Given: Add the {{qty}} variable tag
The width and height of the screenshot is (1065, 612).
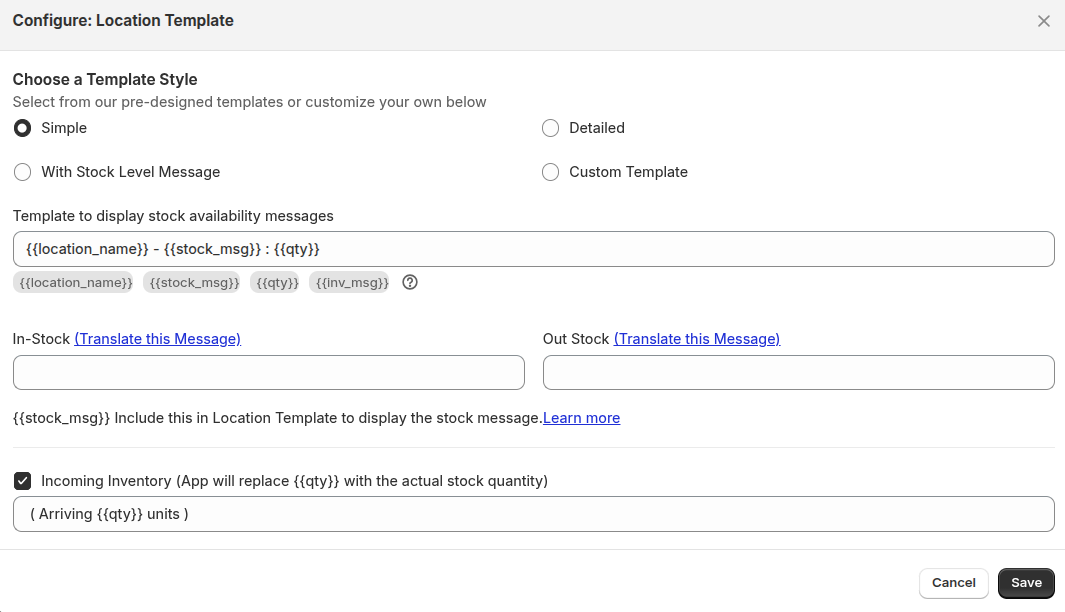Looking at the screenshot, I should 277,283.
